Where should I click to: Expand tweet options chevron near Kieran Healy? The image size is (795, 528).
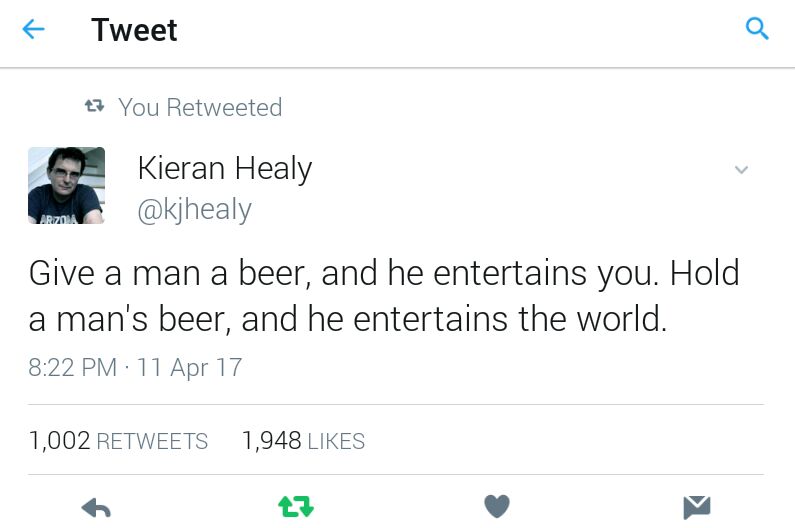(741, 169)
